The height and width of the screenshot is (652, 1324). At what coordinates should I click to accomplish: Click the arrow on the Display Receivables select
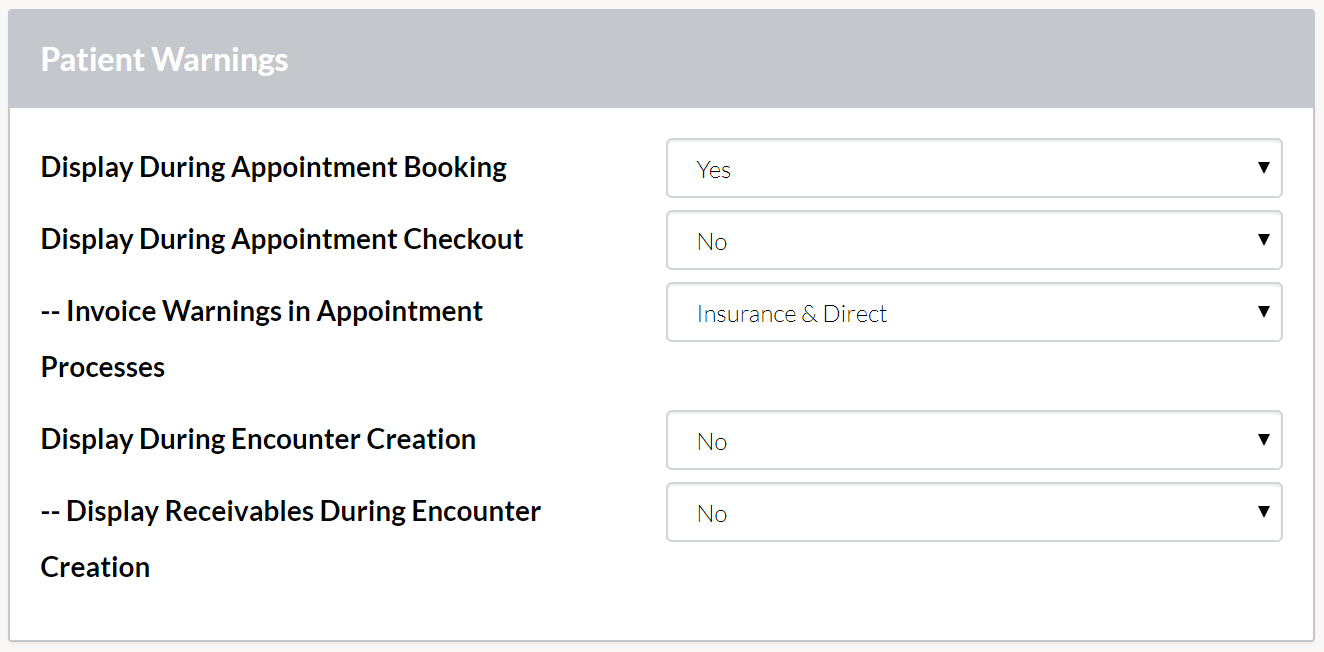(x=1263, y=512)
